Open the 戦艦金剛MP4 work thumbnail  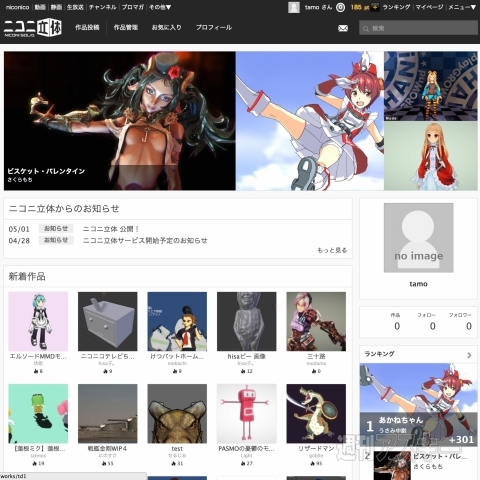108,414
